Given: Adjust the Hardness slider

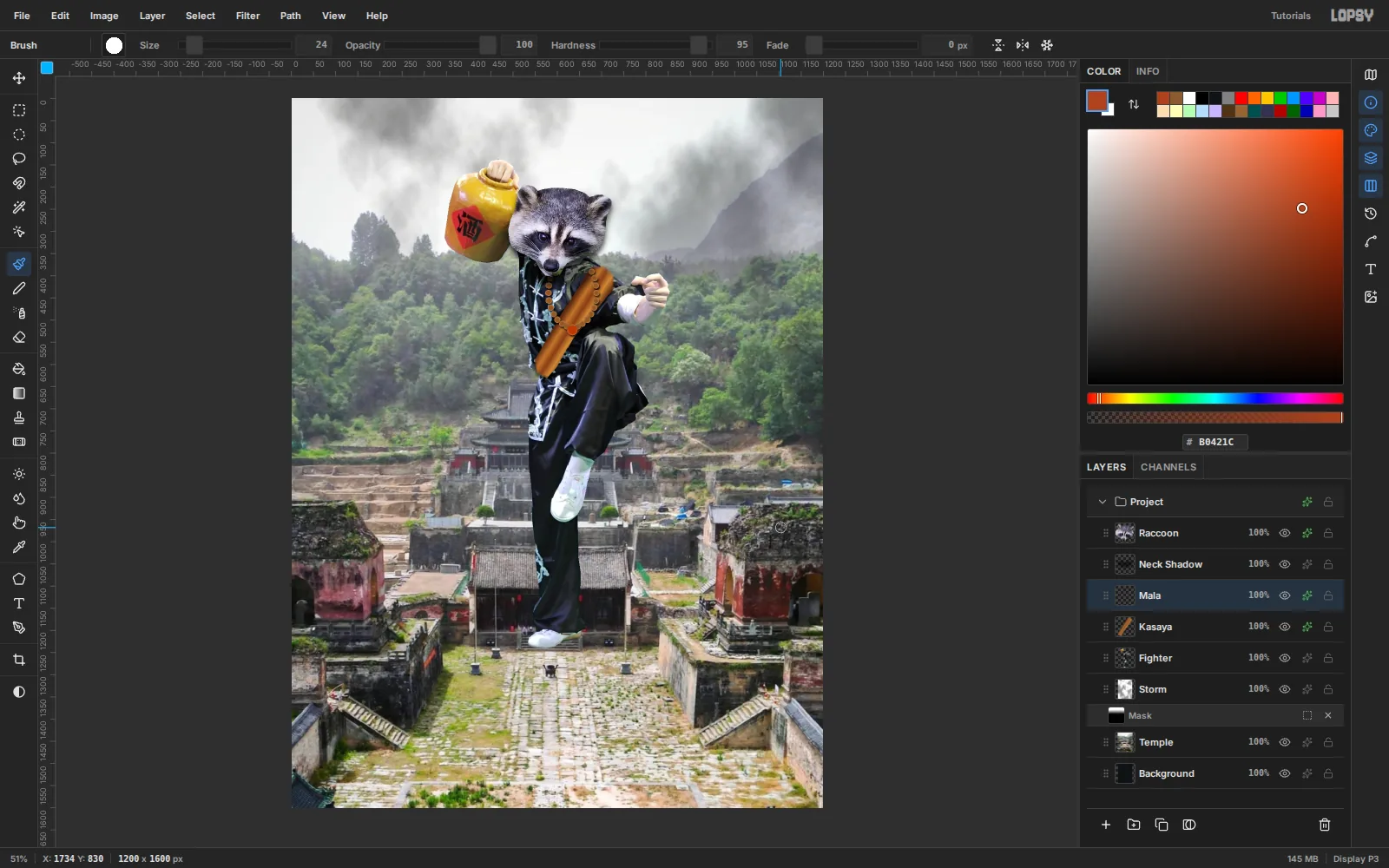Looking at the screenshot, I should (655, 45).
